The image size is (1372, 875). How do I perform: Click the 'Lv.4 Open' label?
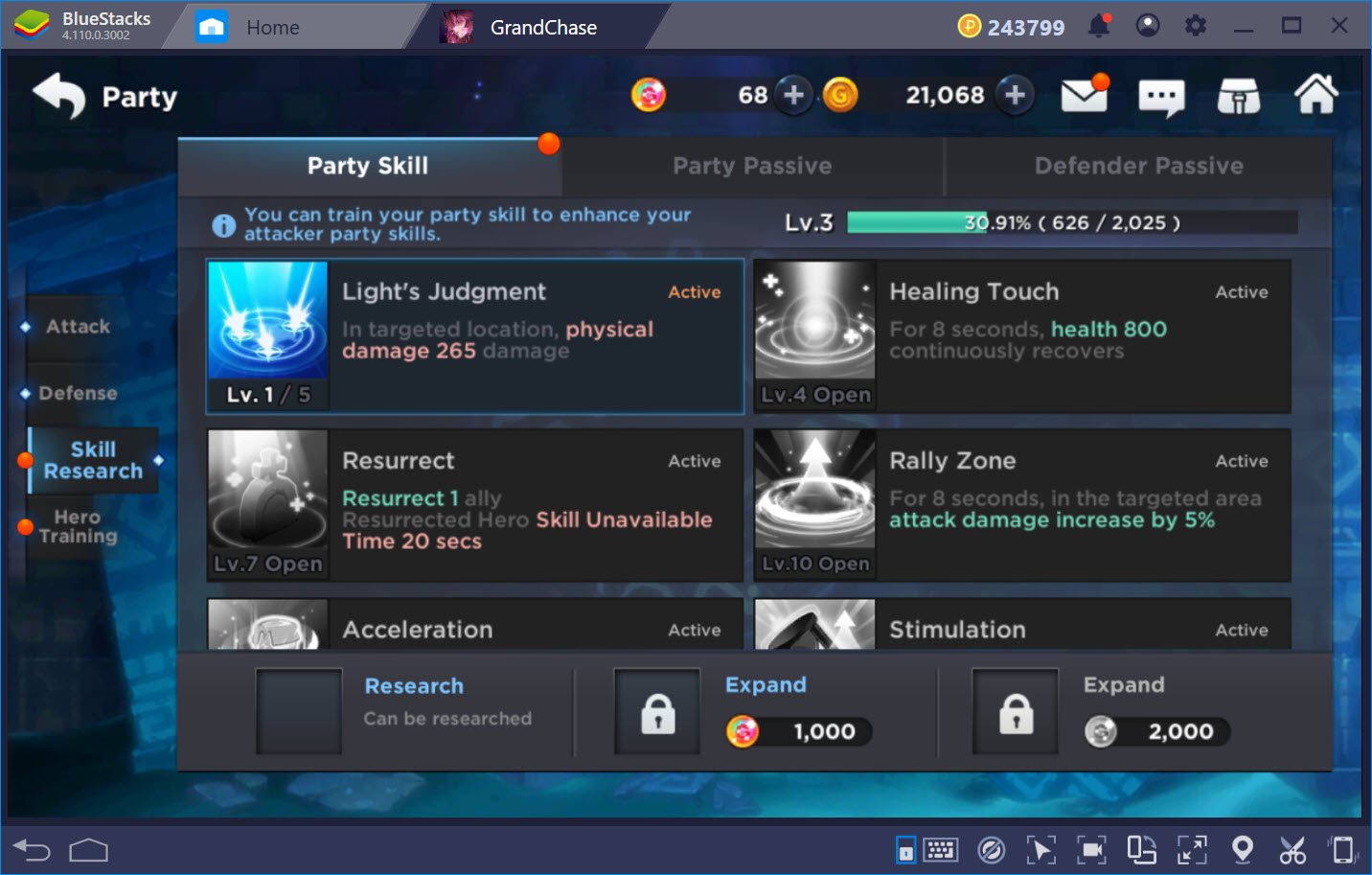coord(815,395)
